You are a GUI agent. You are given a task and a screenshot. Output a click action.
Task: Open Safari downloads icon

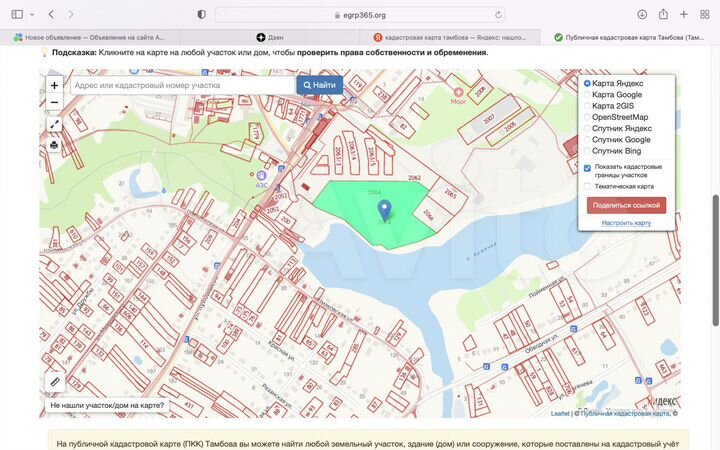[x=641, y=15]
